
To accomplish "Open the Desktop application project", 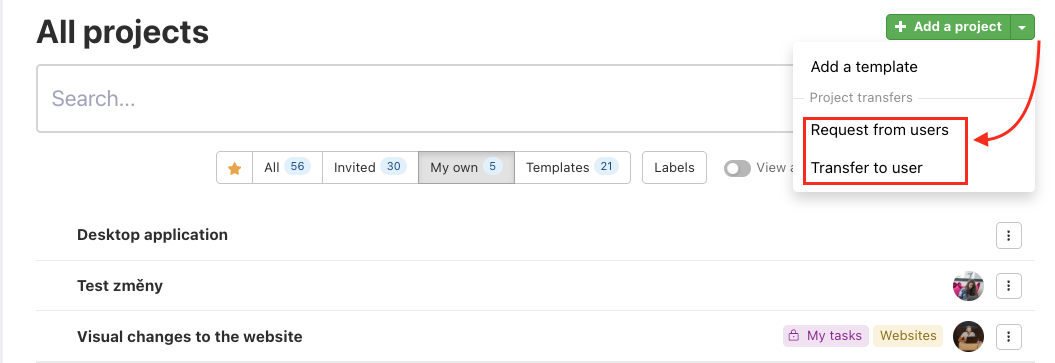I will click(152, 235).
